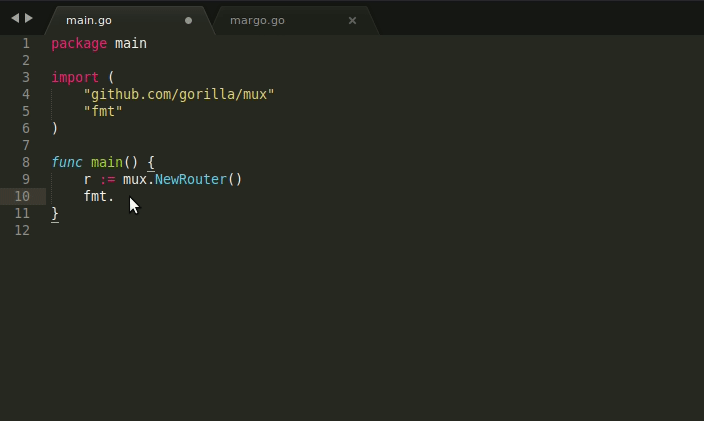Click line number 10 in gutter
704x421 pixels.
pyautogui.click(x=22, y=197)
